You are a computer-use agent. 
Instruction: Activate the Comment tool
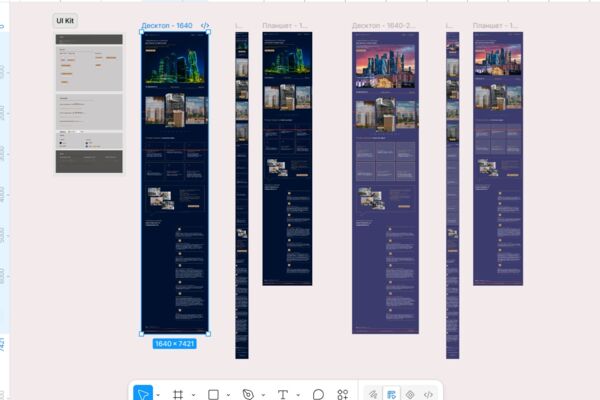[318, 394]
